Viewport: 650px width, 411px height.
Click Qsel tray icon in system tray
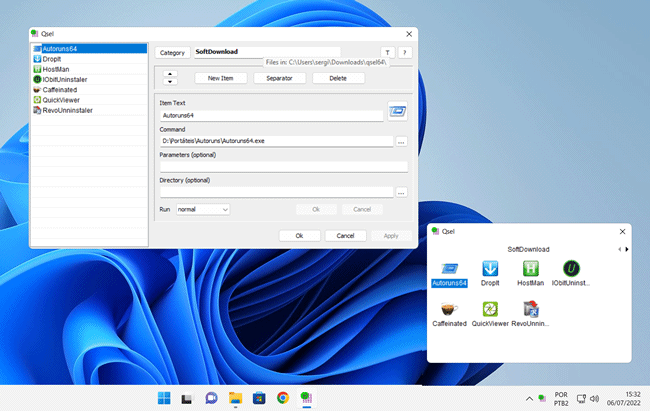click(x=542, y=399)
